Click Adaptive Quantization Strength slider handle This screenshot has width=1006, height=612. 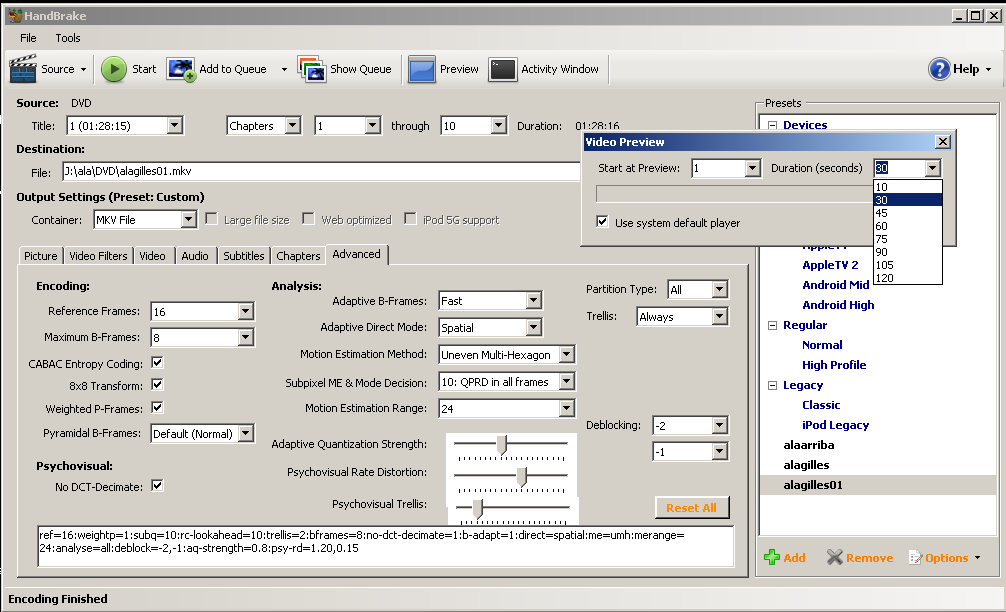click(x=502, y=444)
